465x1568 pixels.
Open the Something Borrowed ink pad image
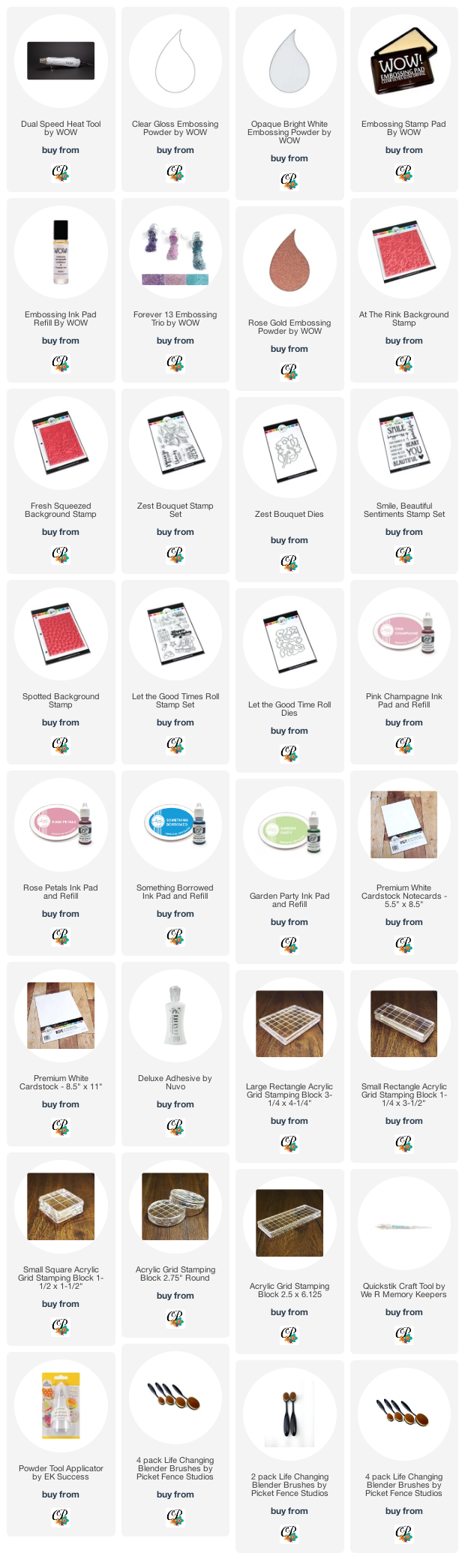click(175, 825)
